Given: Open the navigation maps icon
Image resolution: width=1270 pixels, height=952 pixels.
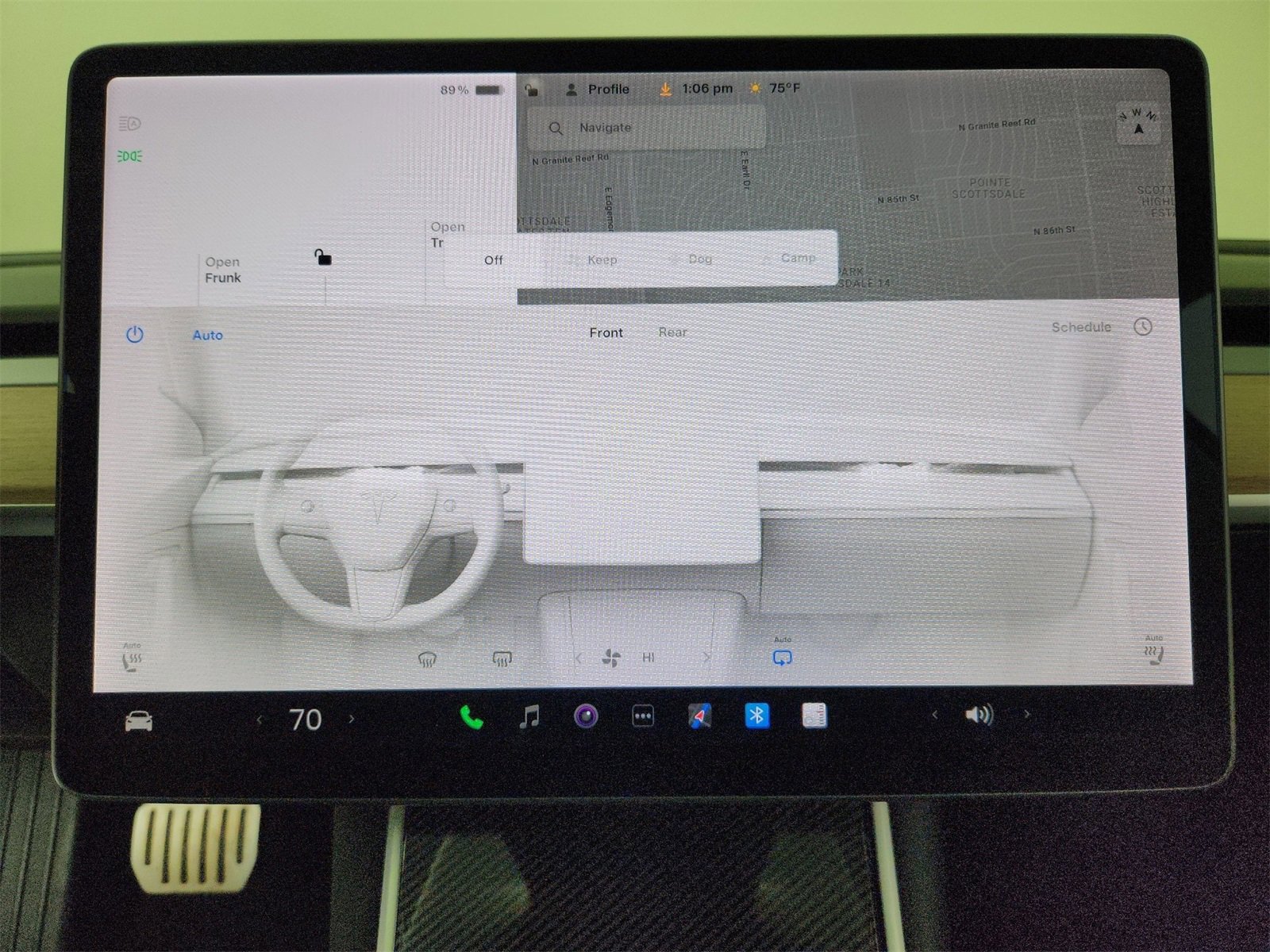Looking at the screenshot, I should tap(700, 716).
